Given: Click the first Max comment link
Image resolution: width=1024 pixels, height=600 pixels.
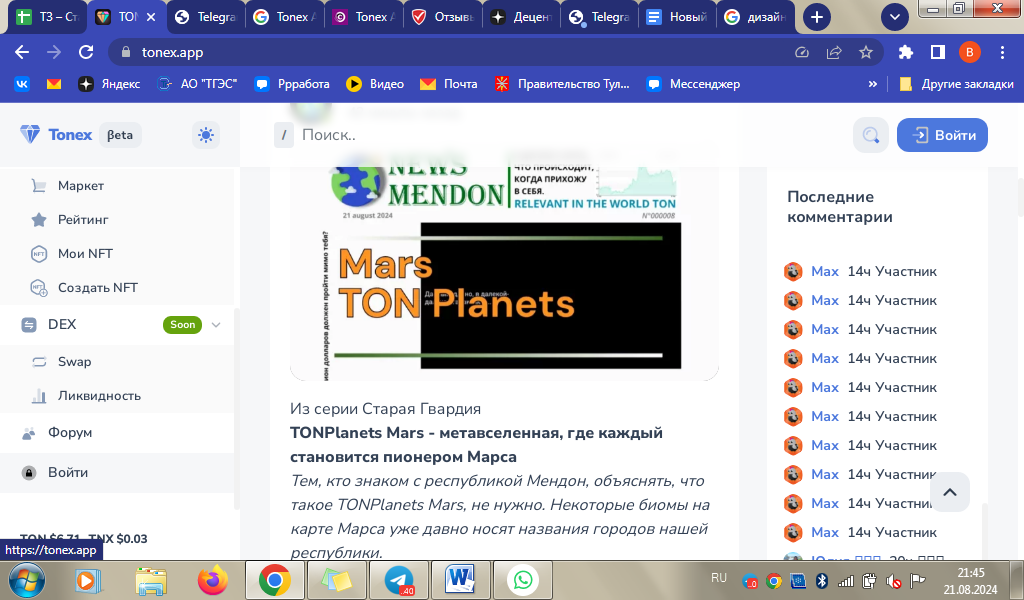Looking at the screenshot, I should coord(825,272).
